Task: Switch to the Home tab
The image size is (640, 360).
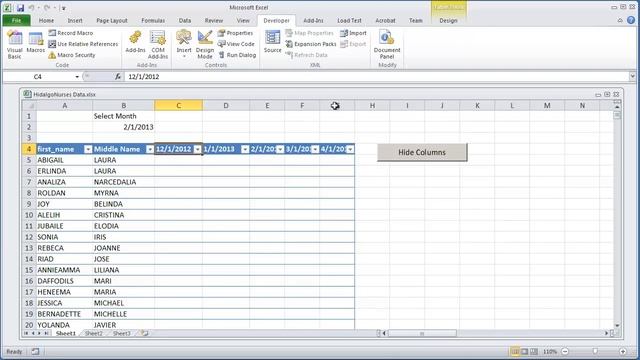Action: (x=46, y=20)
